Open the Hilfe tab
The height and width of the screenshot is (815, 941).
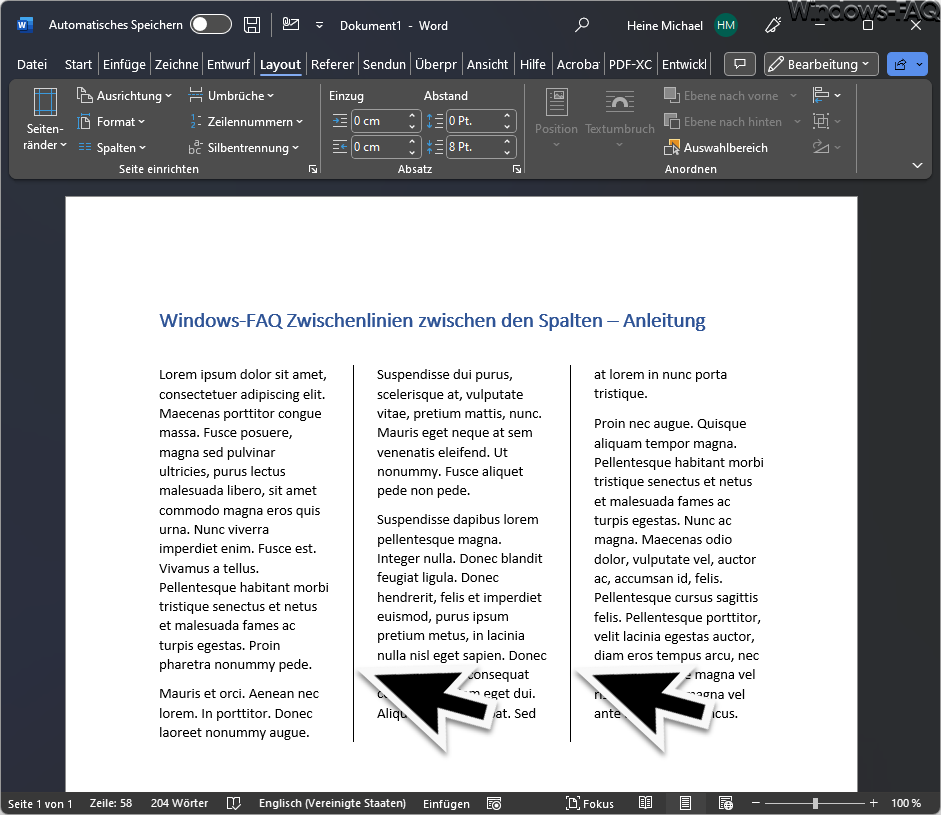(x=532, y=64)
